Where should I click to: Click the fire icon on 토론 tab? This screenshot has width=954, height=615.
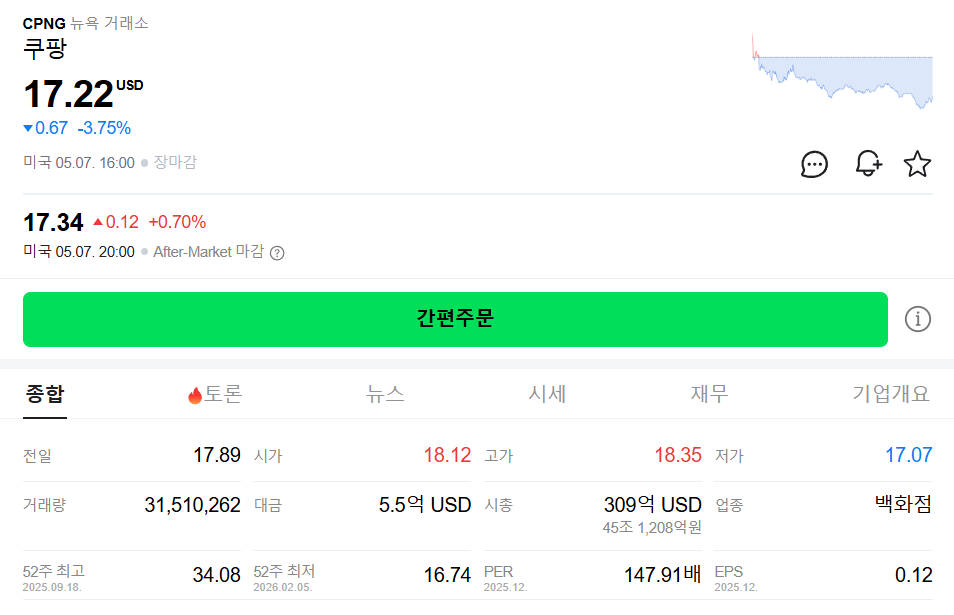click(x=195, y=395)
